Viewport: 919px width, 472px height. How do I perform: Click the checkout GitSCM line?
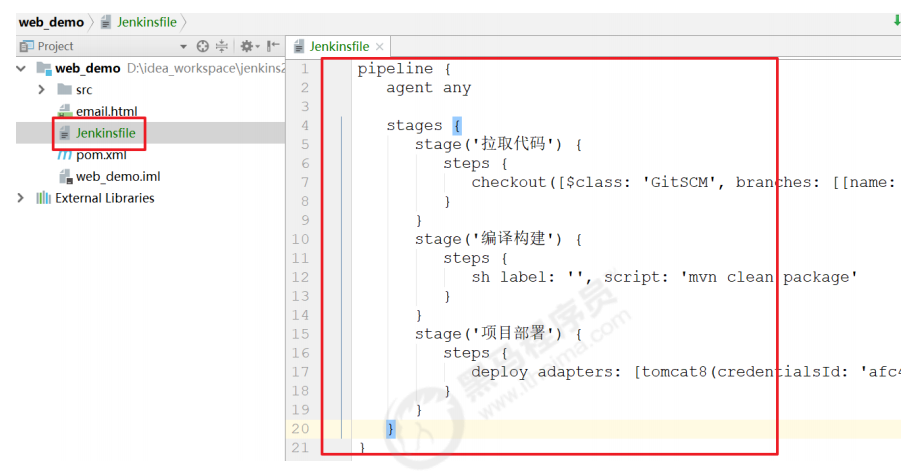(684, 182)
